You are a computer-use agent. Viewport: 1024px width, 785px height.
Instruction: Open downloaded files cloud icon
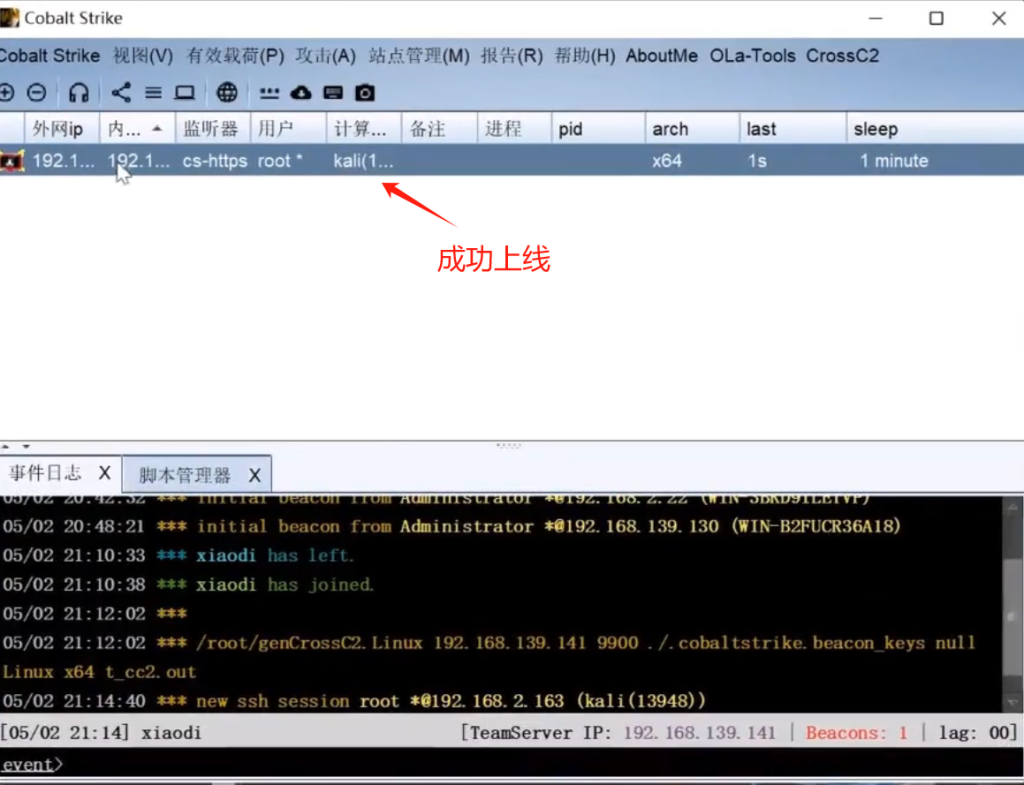point(301,93)
